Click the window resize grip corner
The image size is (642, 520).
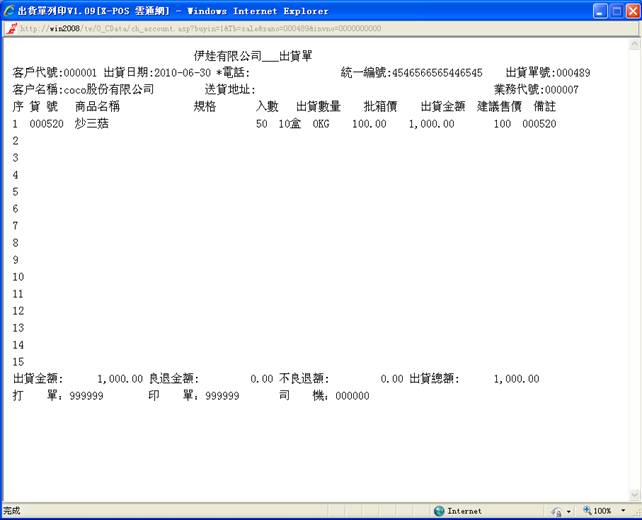pos(635,513)
